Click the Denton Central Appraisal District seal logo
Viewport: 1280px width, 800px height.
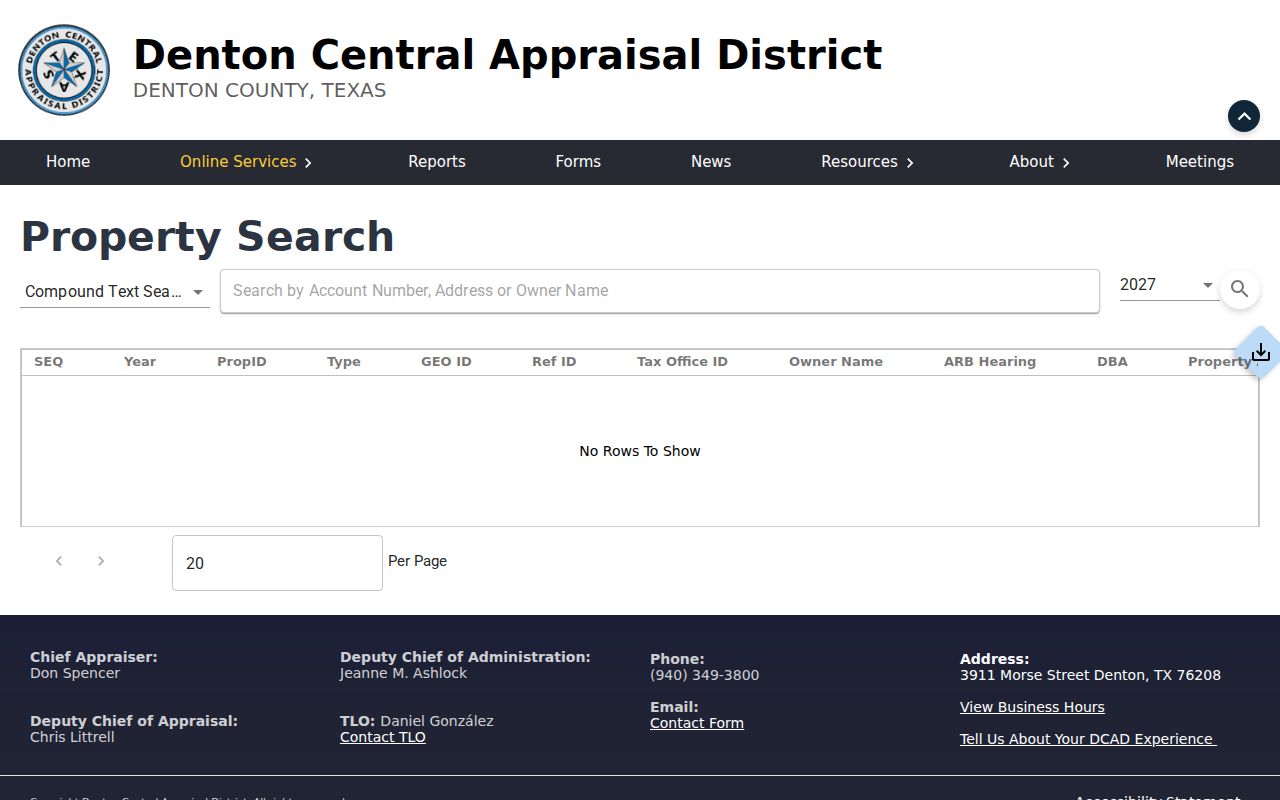pyautogui.click(x=64, y=70)
